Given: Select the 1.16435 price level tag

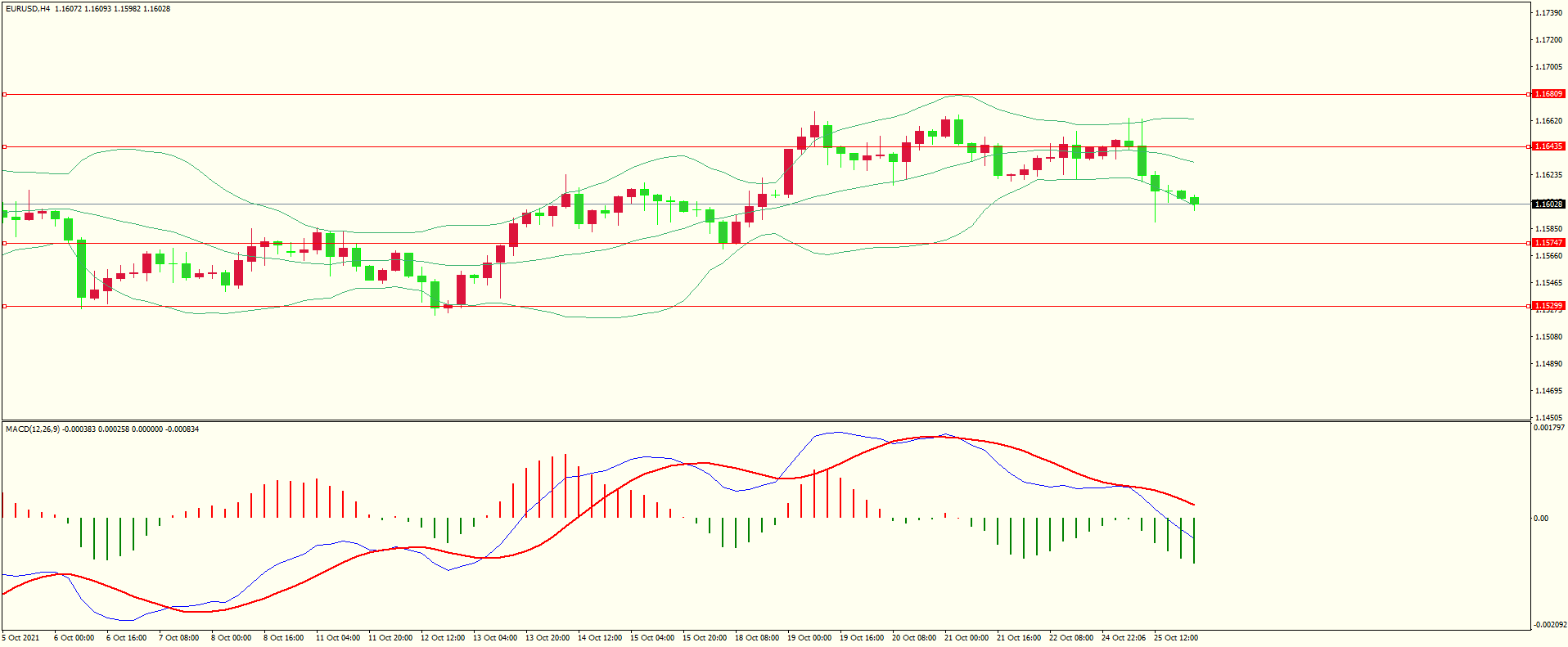Looking at the screenshot, I should 1548,146.
